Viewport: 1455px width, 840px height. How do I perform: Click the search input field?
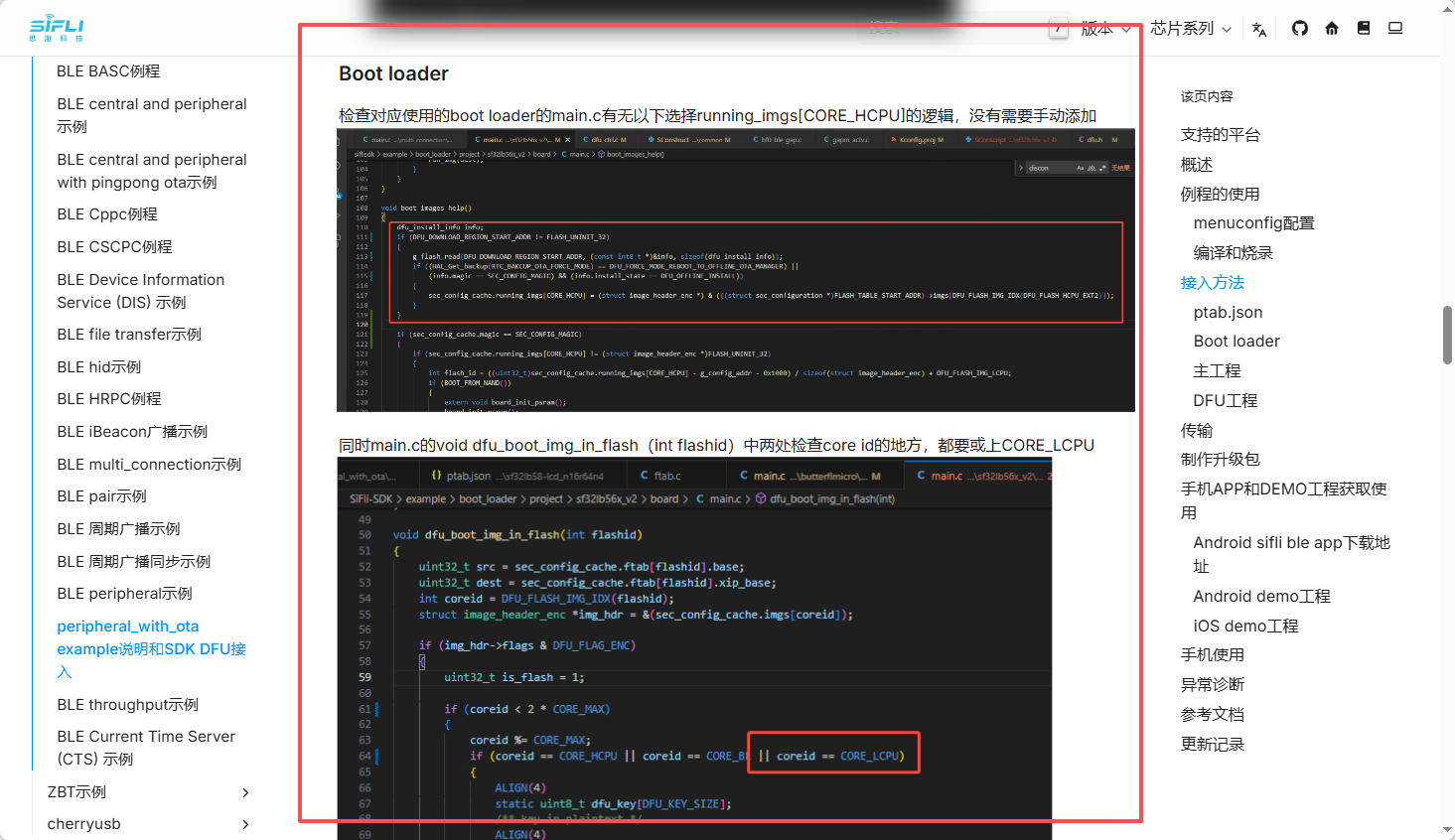point(953,29)
